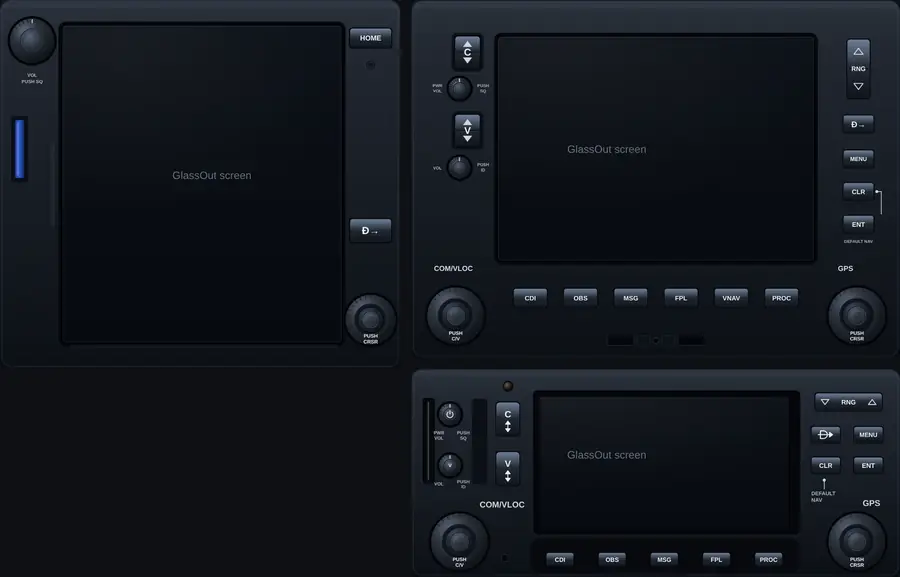This screenshot has width=900, height=577.
Task: Click the blue card slot on left unit
Action: tap(20, 149)
